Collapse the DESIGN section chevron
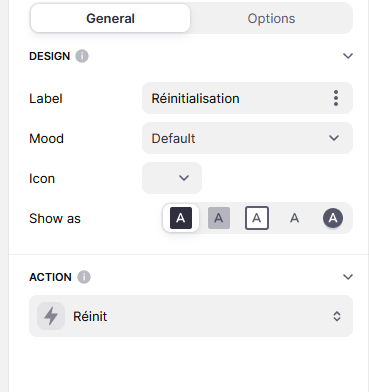 click(348, 56)
